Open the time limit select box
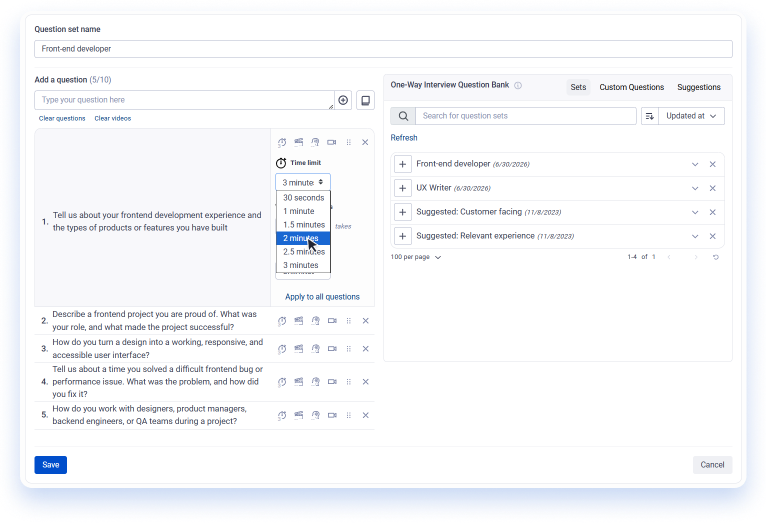Image resolution: width=766 pixels, height=525 pixels. click(x=303, y=182)
